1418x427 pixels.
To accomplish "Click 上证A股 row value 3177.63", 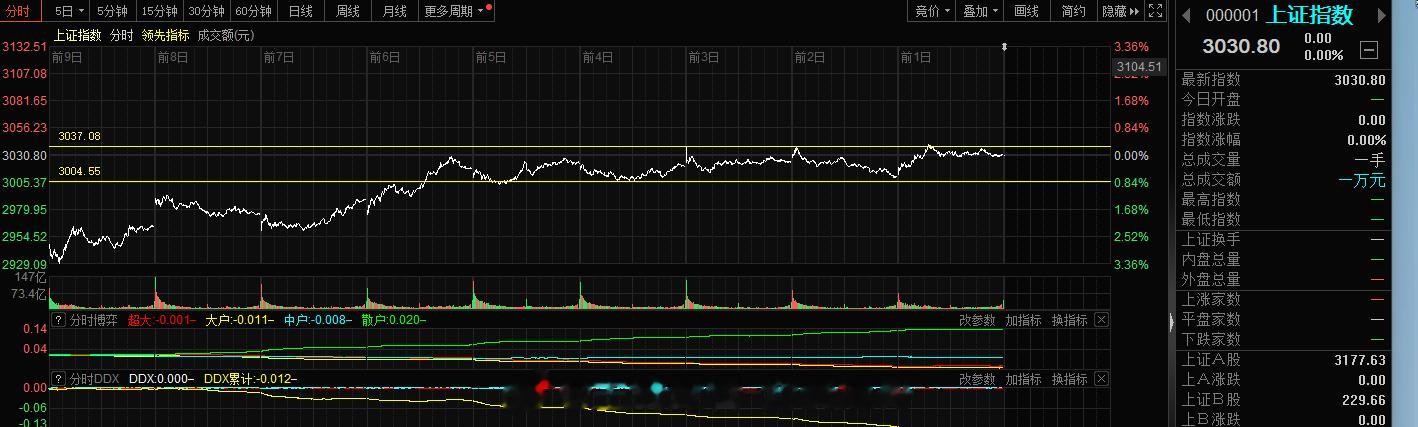I will coord(1361,361).
